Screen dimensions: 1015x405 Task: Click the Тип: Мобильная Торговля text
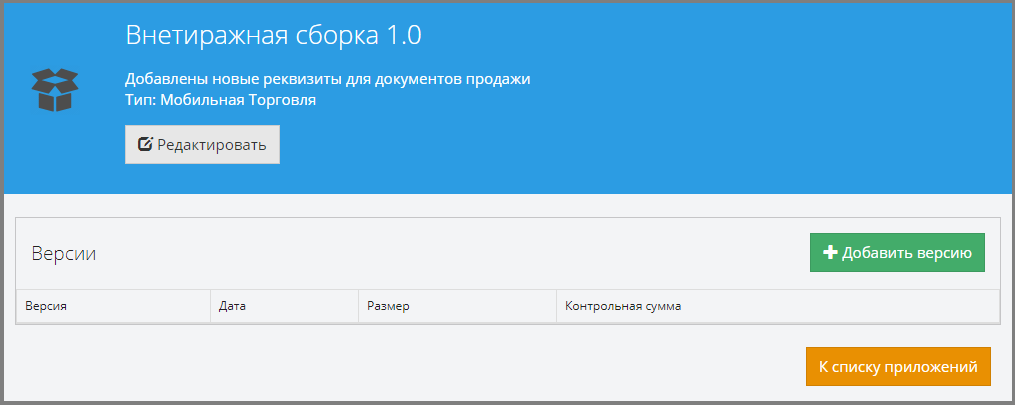pos(220,100)
